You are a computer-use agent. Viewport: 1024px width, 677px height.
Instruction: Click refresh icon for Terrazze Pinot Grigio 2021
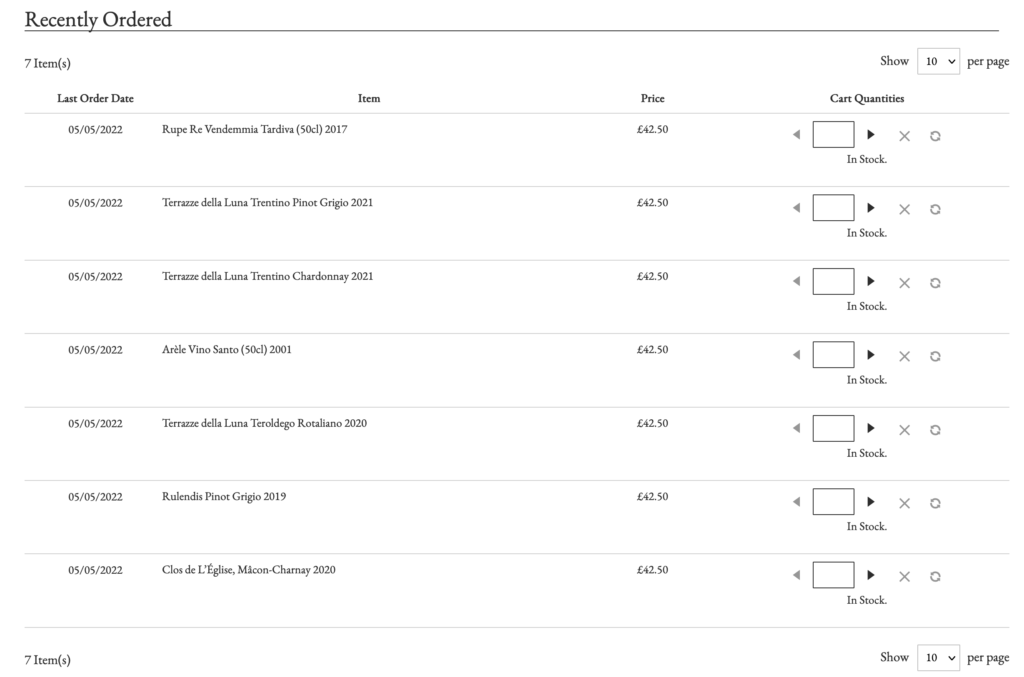point(935,209)
